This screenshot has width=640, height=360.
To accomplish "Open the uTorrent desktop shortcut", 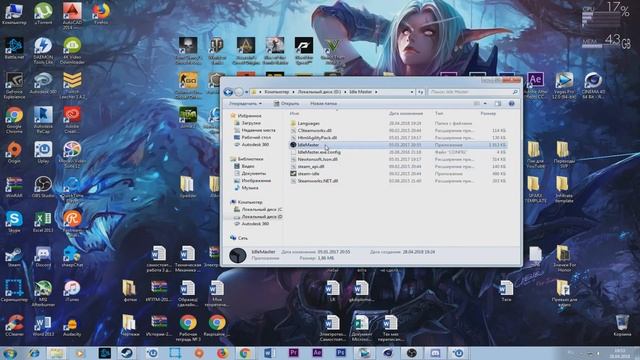I will click(x=43, y=13).
